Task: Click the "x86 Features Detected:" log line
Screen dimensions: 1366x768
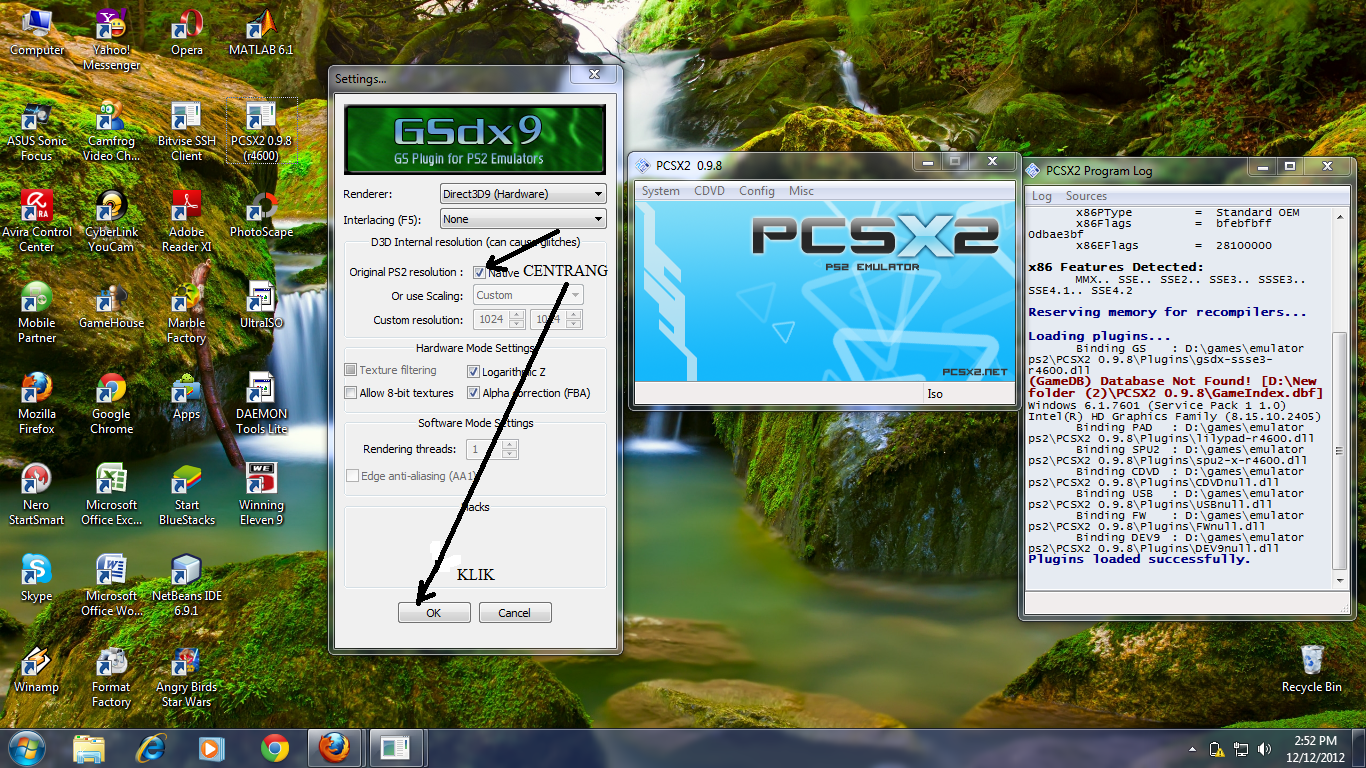Action: (x=1116, y=267)
